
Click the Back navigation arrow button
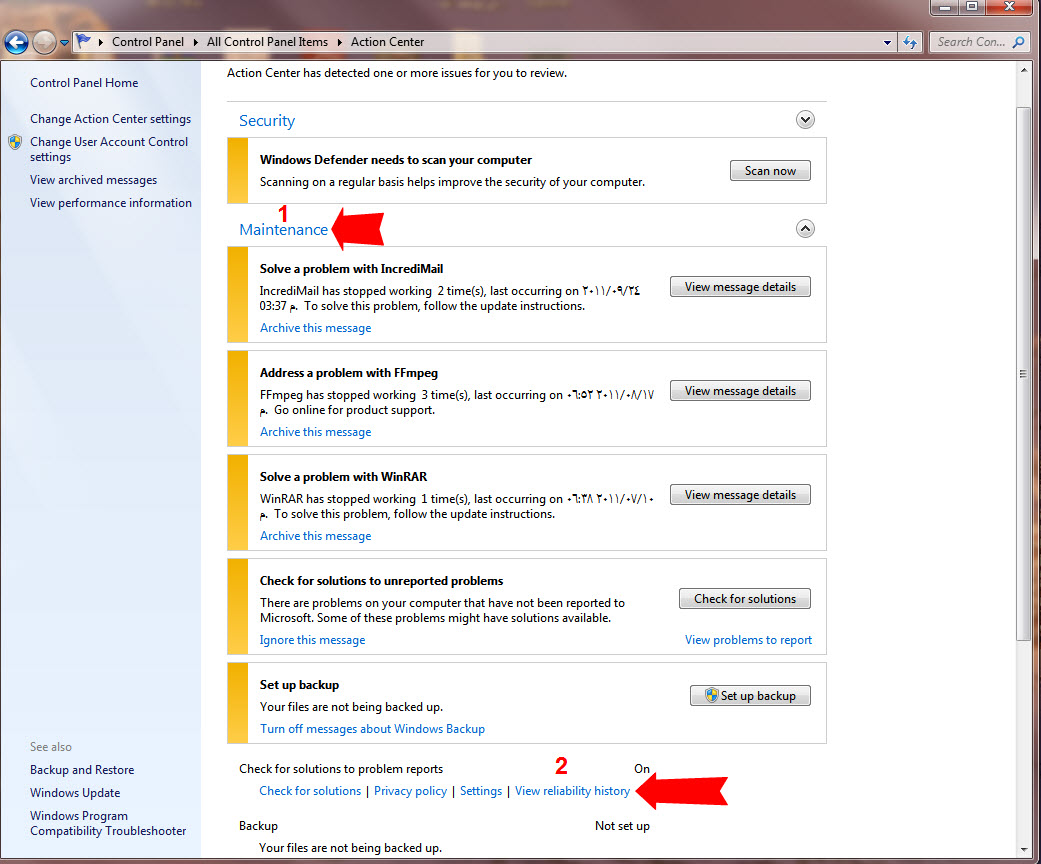pos(16,42)
